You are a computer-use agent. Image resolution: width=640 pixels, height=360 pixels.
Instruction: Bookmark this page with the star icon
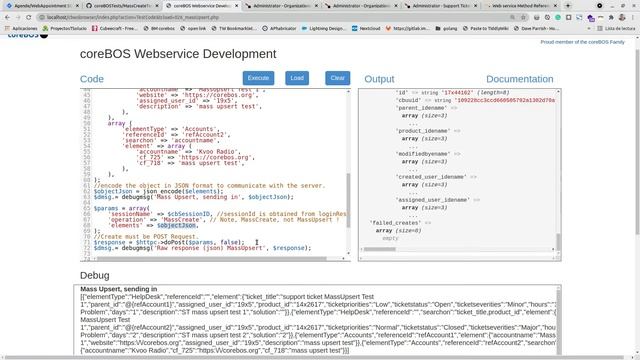click(x=523, y=18)
